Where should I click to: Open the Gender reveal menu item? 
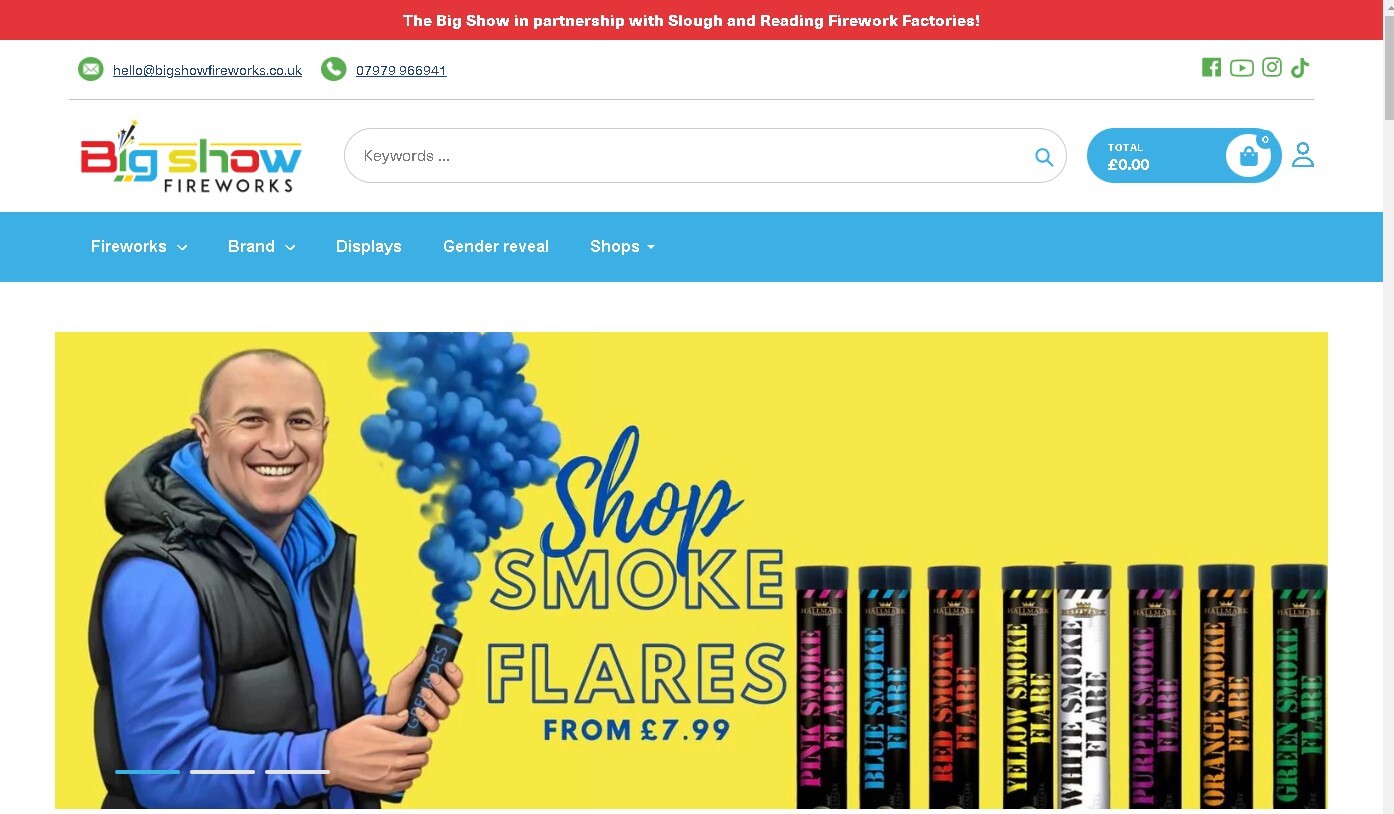click(x=496, y=246)
